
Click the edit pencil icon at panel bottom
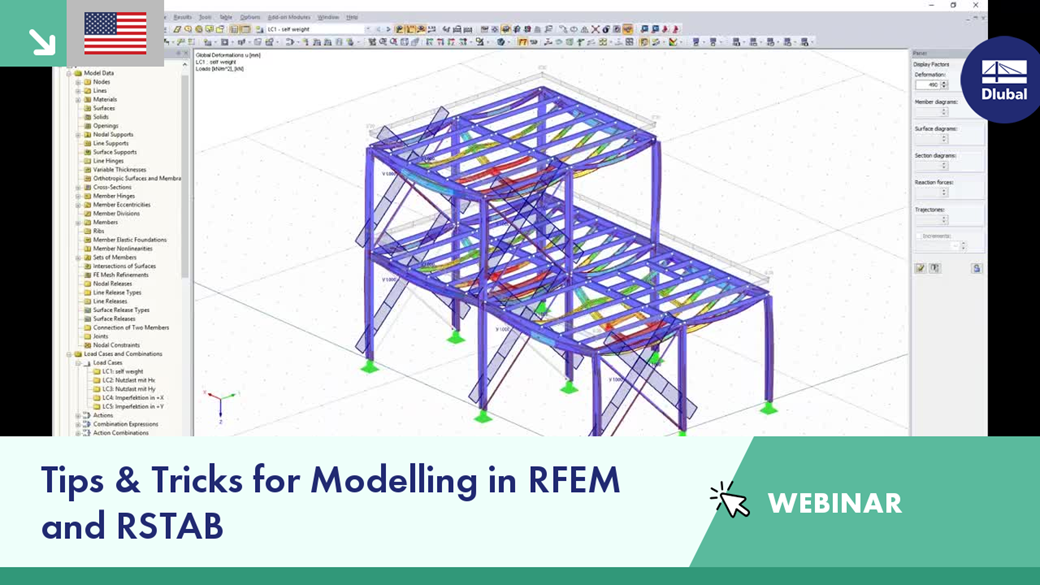921,268
